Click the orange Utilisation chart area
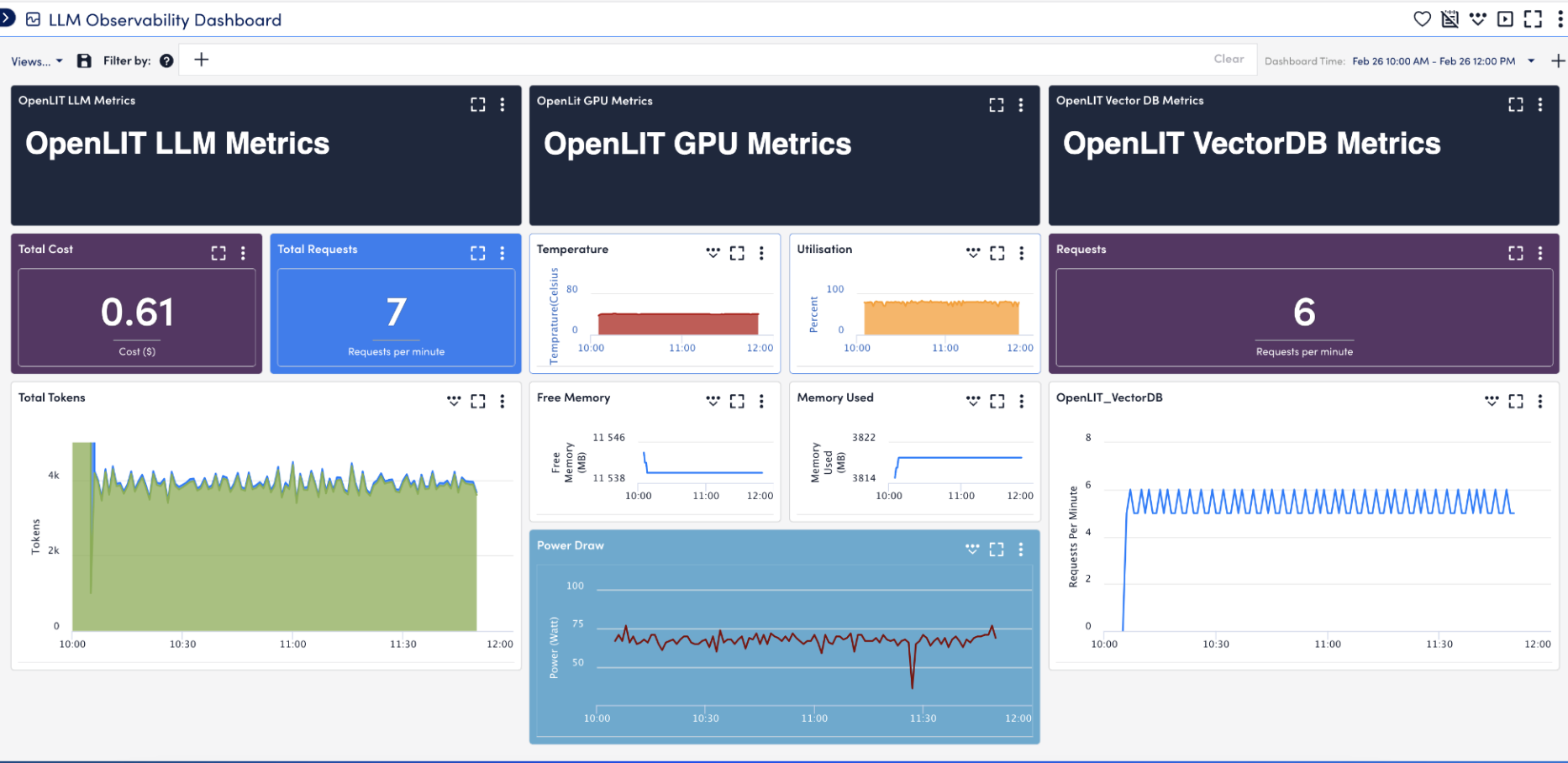1568x763 pixels. [x=941, y=318]
